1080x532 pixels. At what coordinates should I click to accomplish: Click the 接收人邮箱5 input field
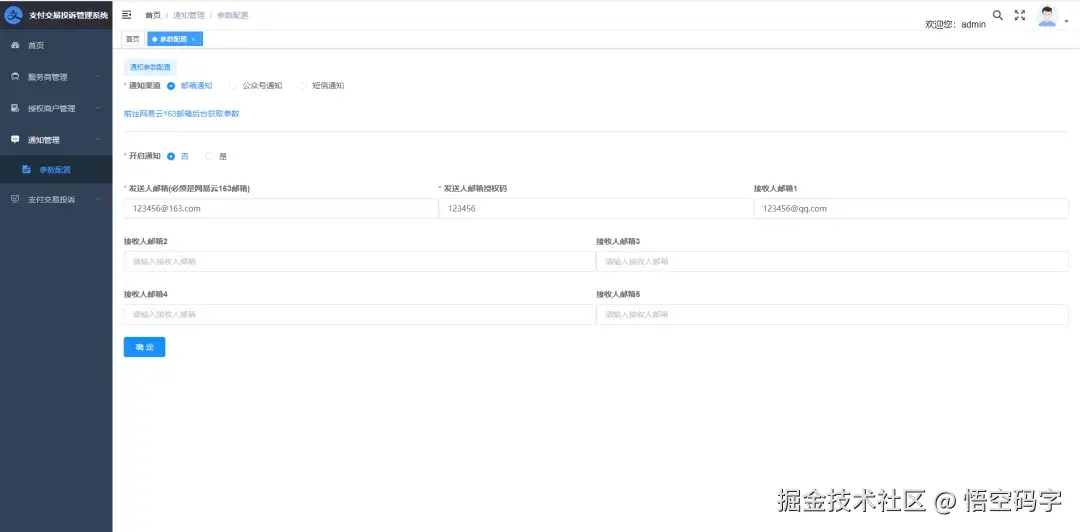coord(832,314)
